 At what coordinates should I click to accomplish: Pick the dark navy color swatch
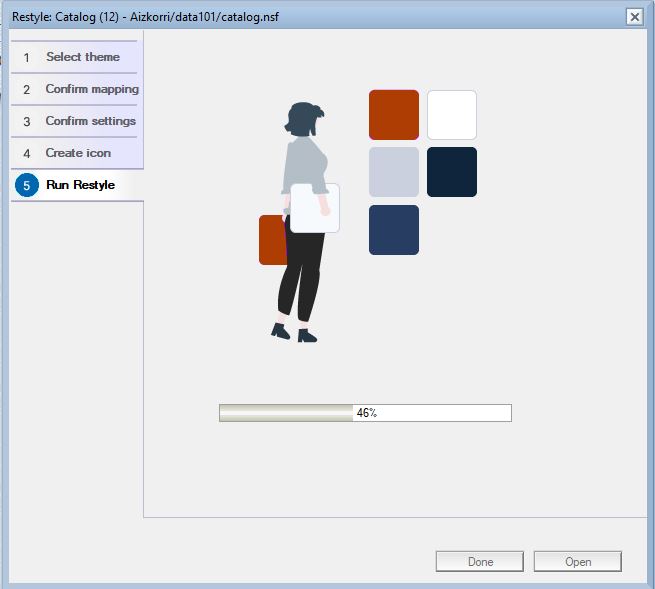pos(452,172)
